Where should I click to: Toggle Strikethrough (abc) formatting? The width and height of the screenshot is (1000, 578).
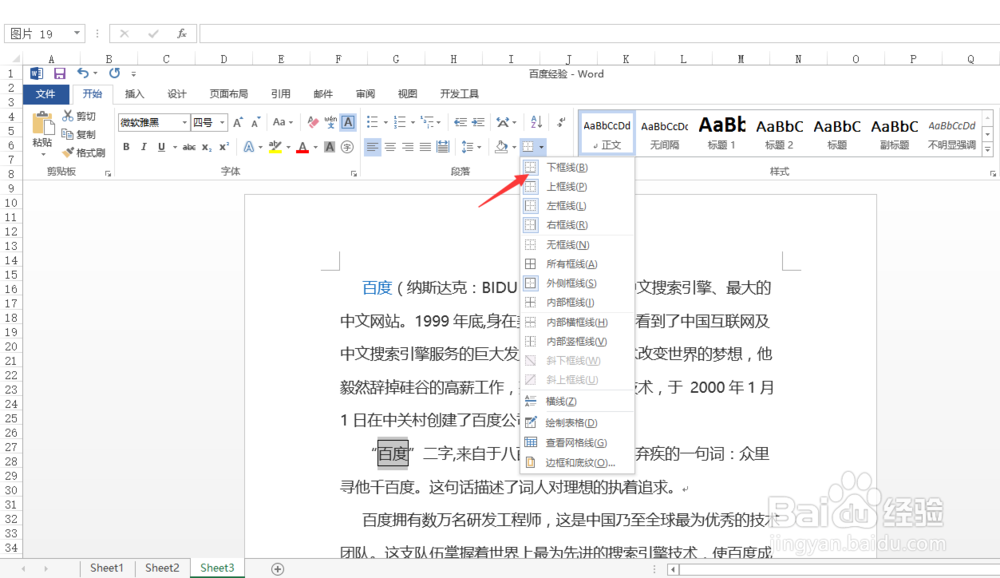tap(189, 147)
